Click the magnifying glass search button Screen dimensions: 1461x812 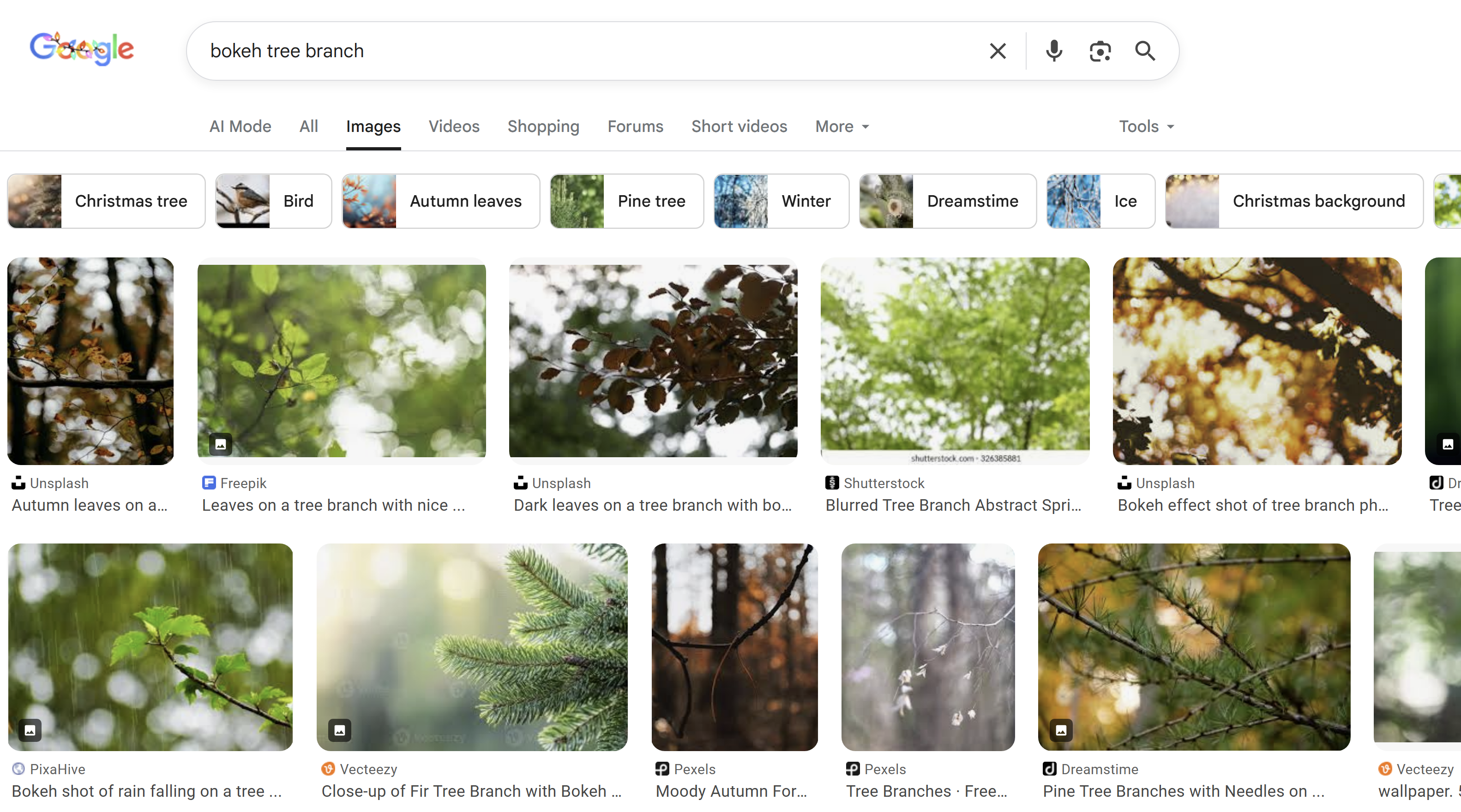tap(1144, 51)
